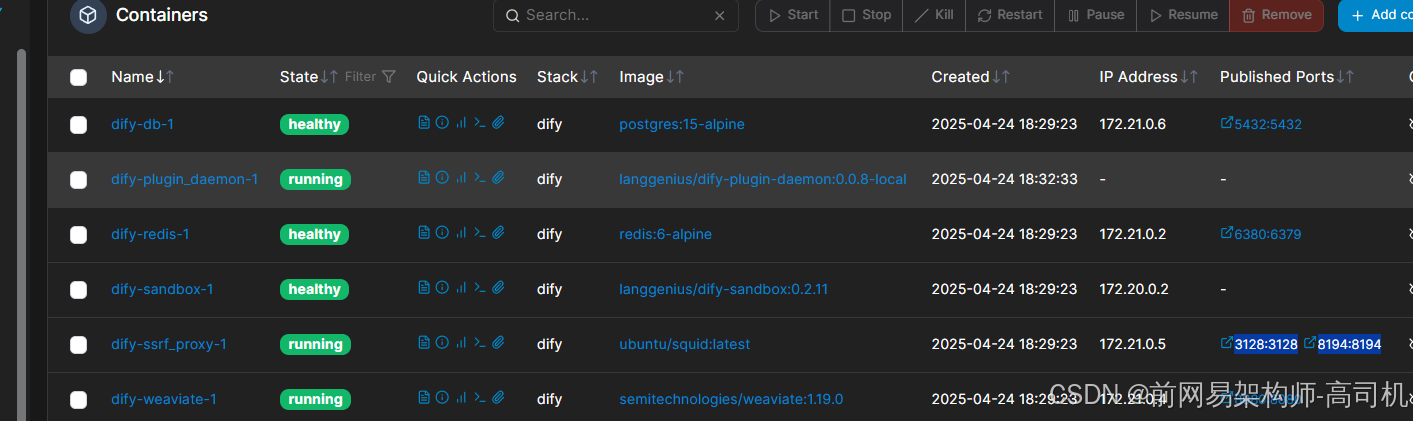Image resolution: width=1413 pixels, height=421 pixels.
Task: Check the dify-weaviate-1 row checkbox
Action: coord(79,400)
